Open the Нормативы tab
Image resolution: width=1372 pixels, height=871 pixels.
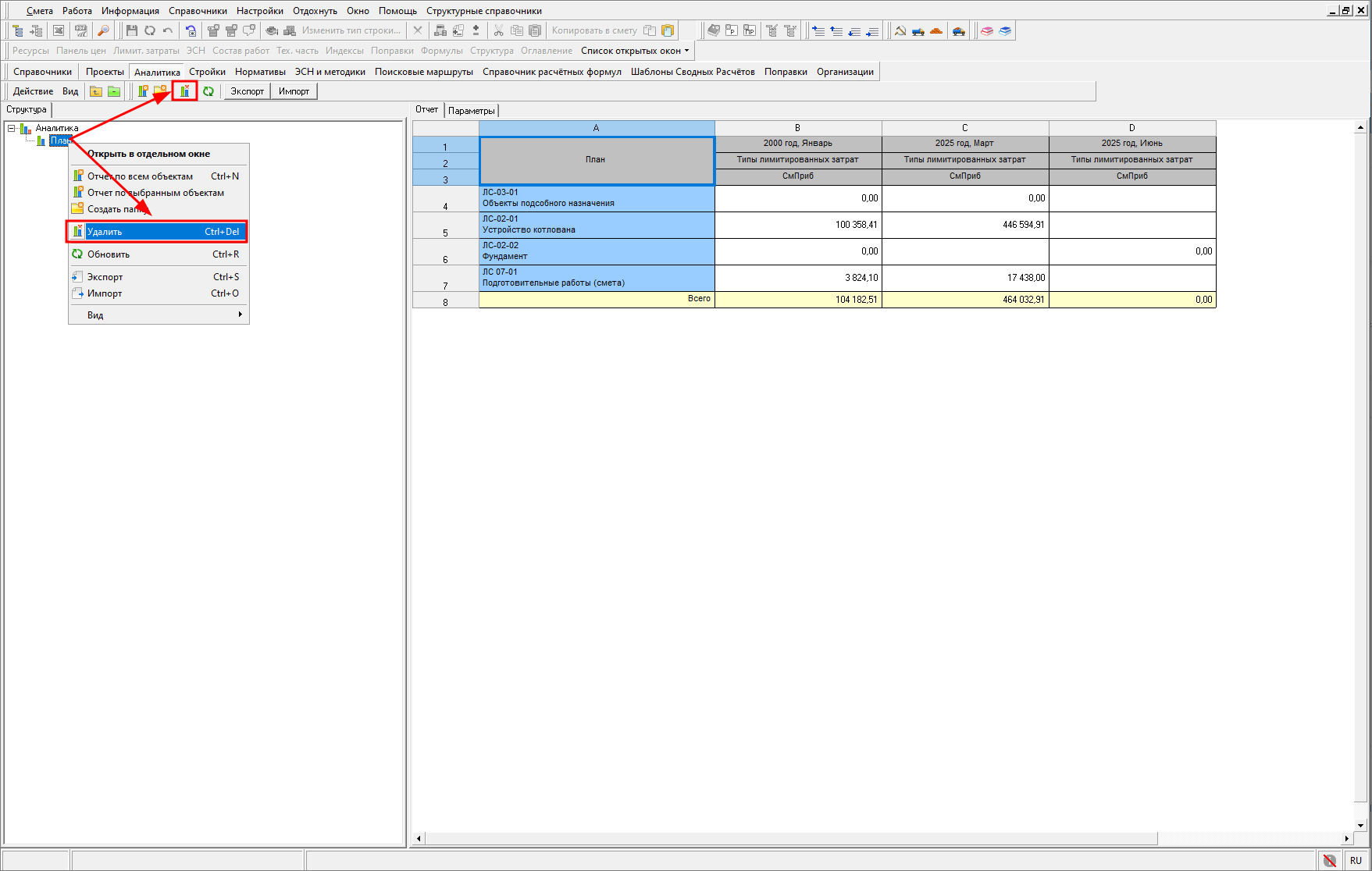[x=260, y=72]
